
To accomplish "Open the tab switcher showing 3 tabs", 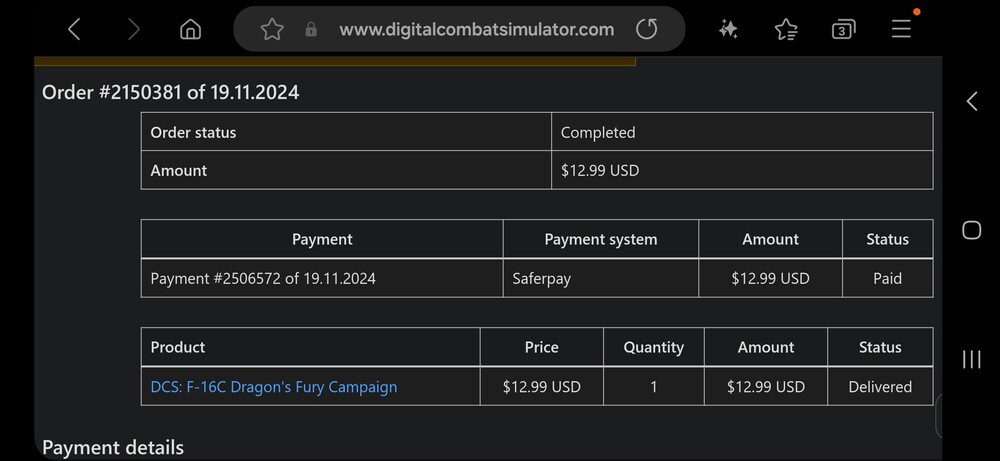I will tap(843, 30).
